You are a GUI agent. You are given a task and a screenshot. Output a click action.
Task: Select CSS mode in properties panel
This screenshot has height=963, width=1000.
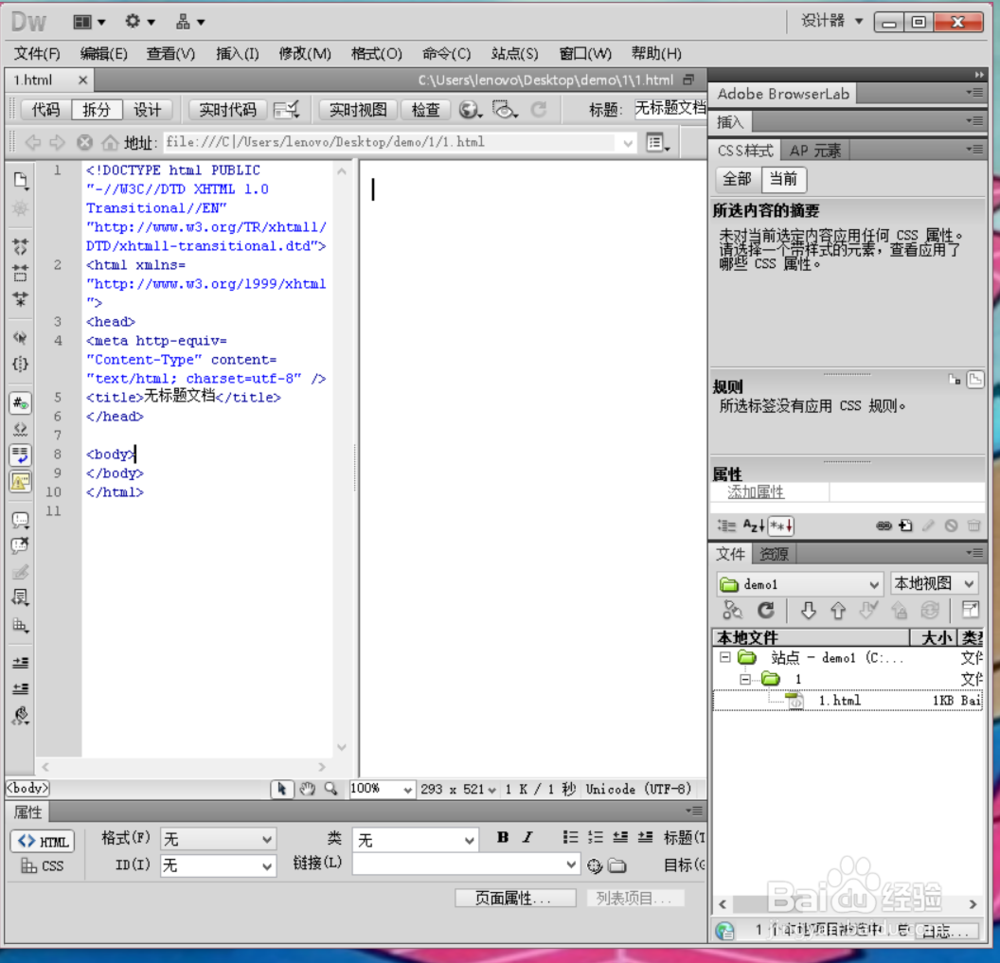43,866
